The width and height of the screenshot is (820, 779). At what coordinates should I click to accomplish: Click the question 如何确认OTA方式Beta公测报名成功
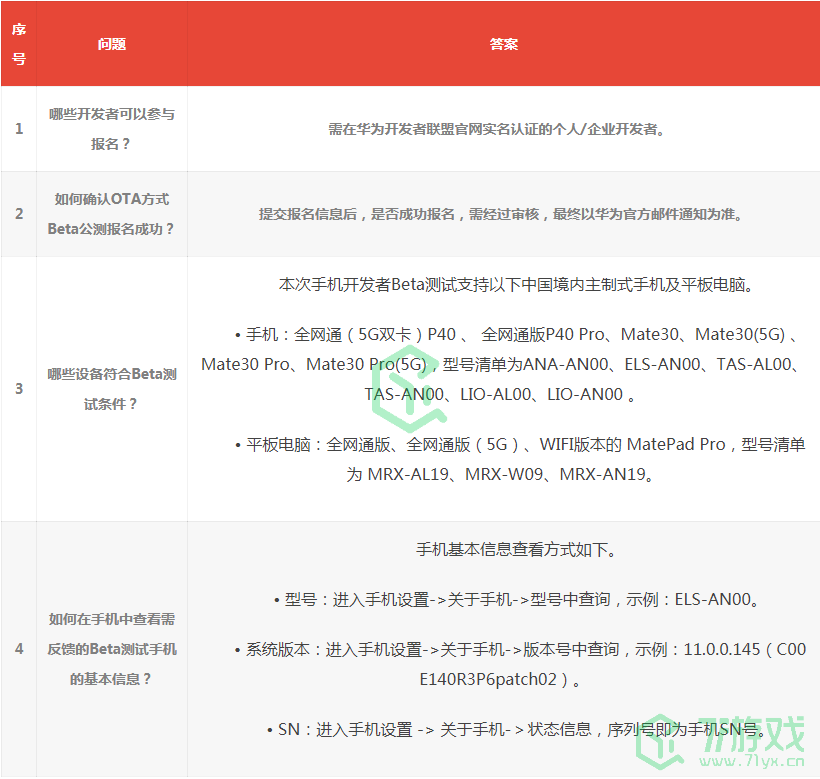[112, 214]
